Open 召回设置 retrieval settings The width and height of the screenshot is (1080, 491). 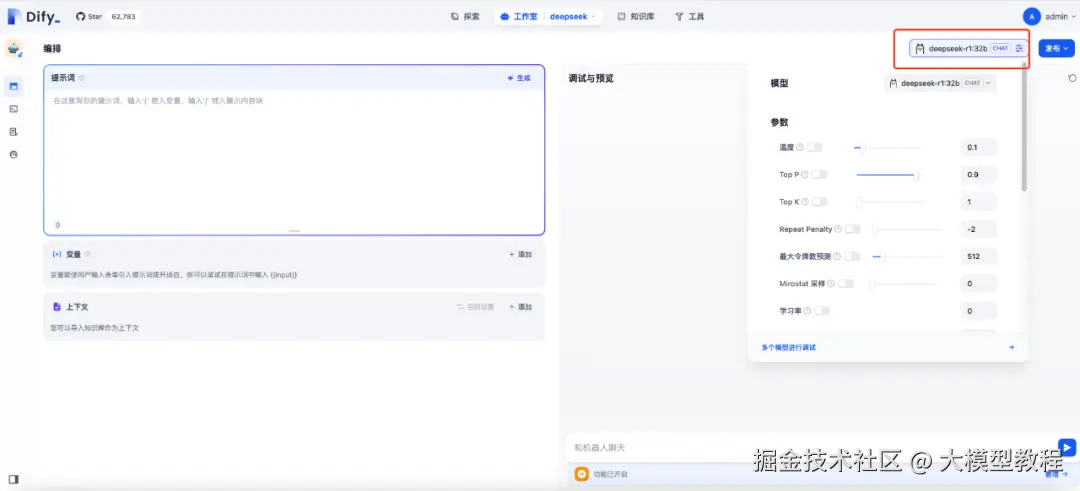[x=476, y=306]
